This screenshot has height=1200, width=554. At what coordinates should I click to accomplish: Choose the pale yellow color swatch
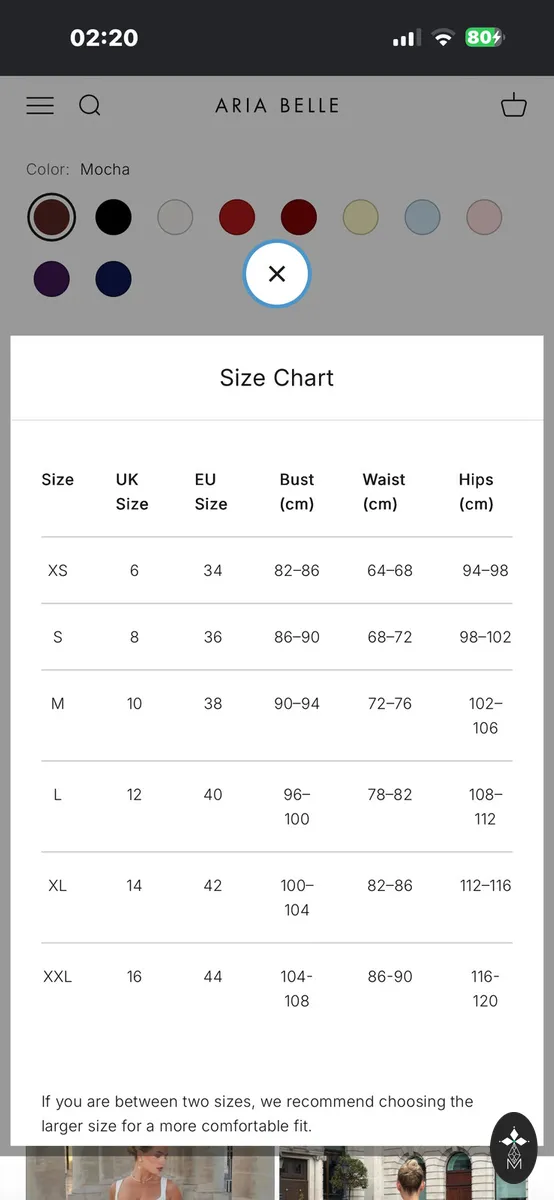click(361, 217)
